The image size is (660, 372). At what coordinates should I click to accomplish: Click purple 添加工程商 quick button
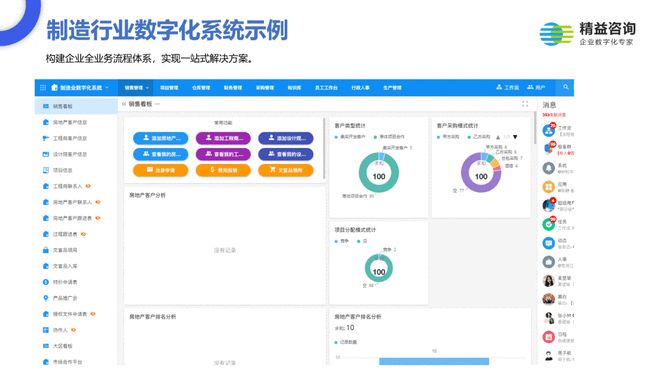[223, 138]
